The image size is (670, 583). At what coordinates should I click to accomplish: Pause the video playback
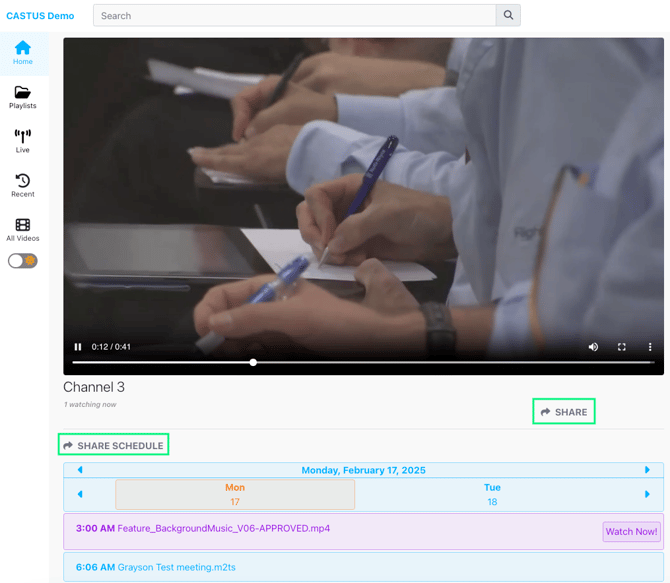(78, 347)
